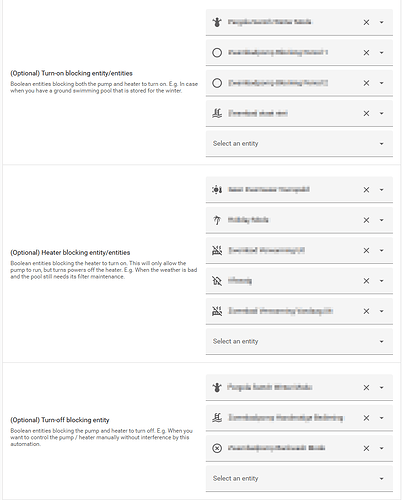
Task: Click the circled X icon in Turn-off blocking
Action: coord(217,448)
